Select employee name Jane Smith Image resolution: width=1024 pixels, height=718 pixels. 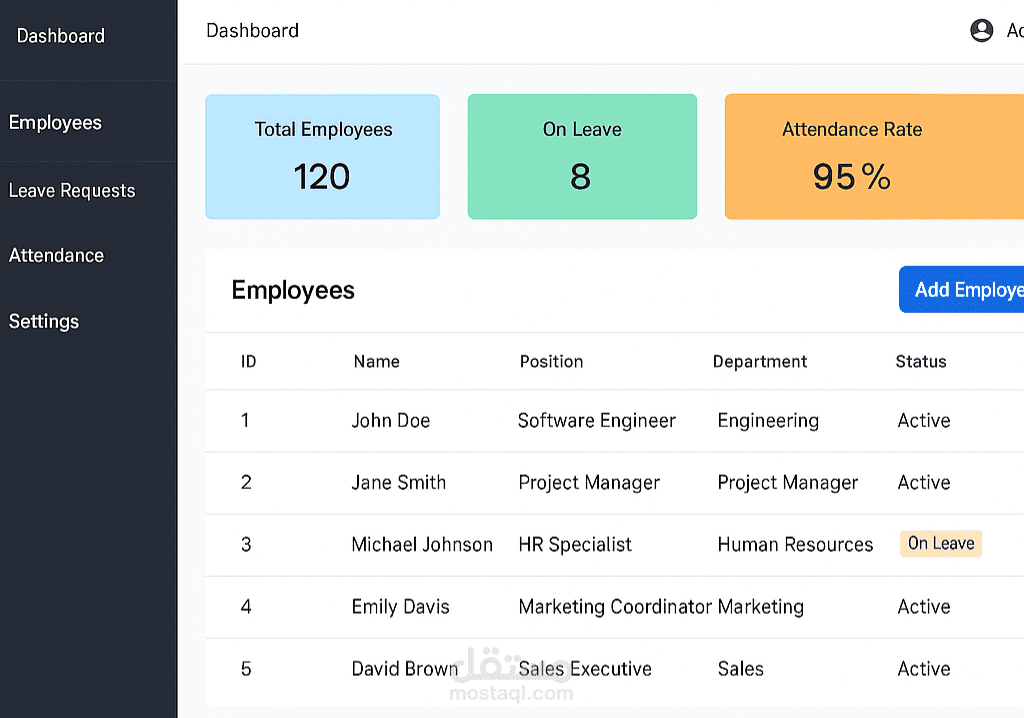(x=398, y=483)
